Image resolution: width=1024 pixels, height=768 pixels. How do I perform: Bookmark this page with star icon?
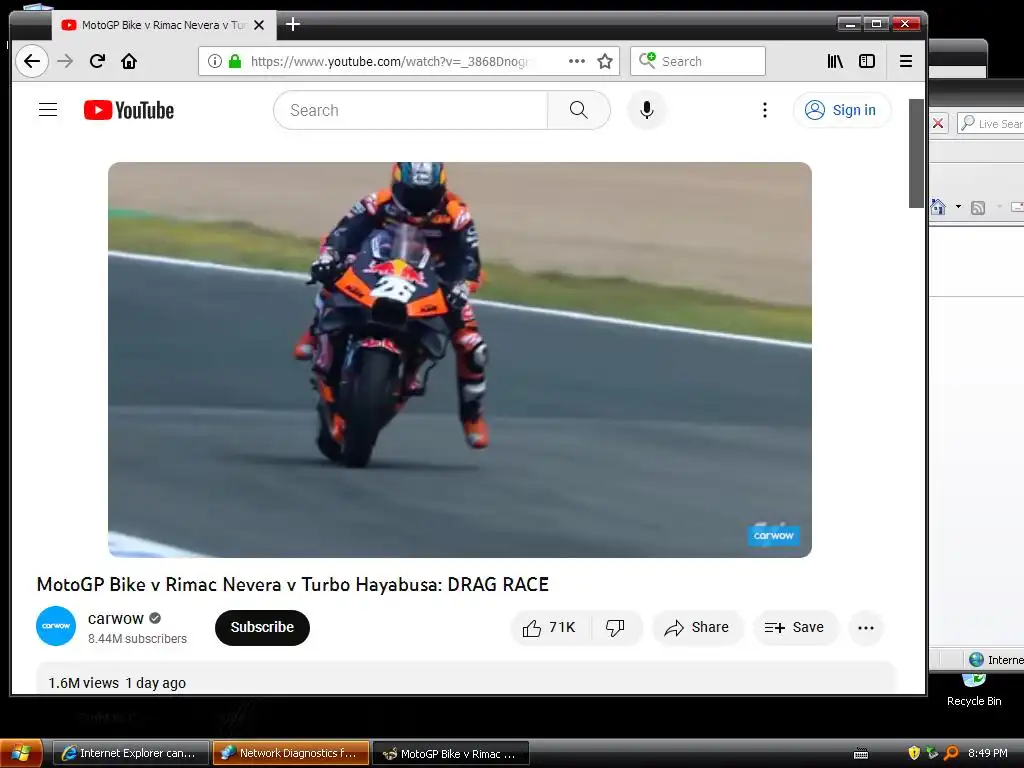(605, 61)
